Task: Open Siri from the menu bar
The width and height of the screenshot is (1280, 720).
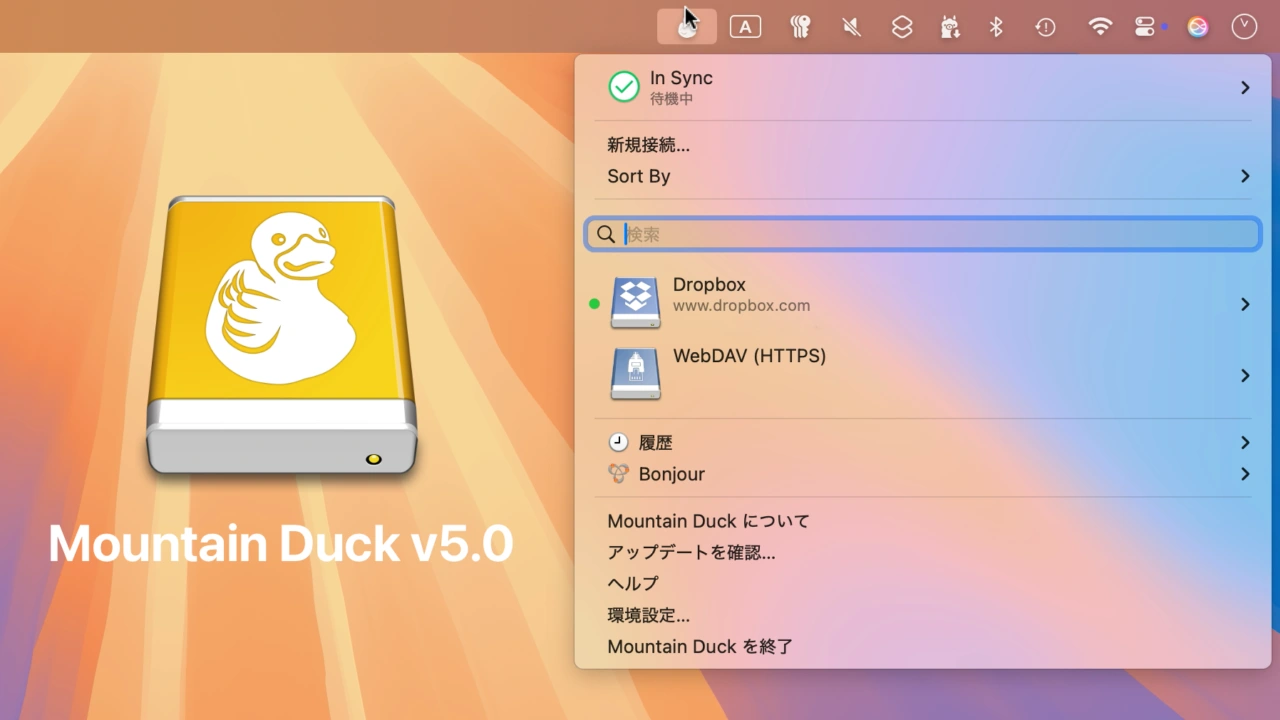Action: coord(1197,26)
